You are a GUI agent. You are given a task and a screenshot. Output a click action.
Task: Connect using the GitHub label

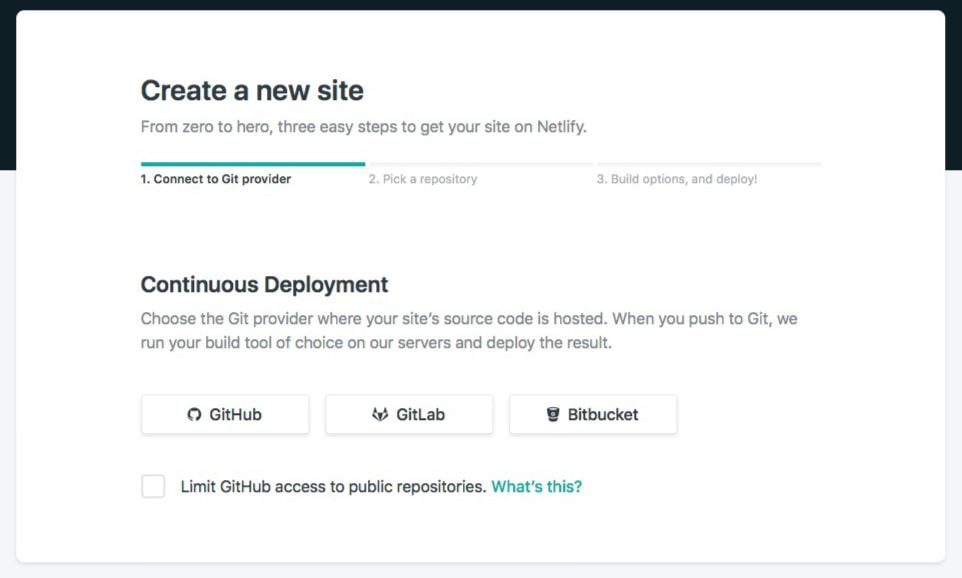[236, 415]
